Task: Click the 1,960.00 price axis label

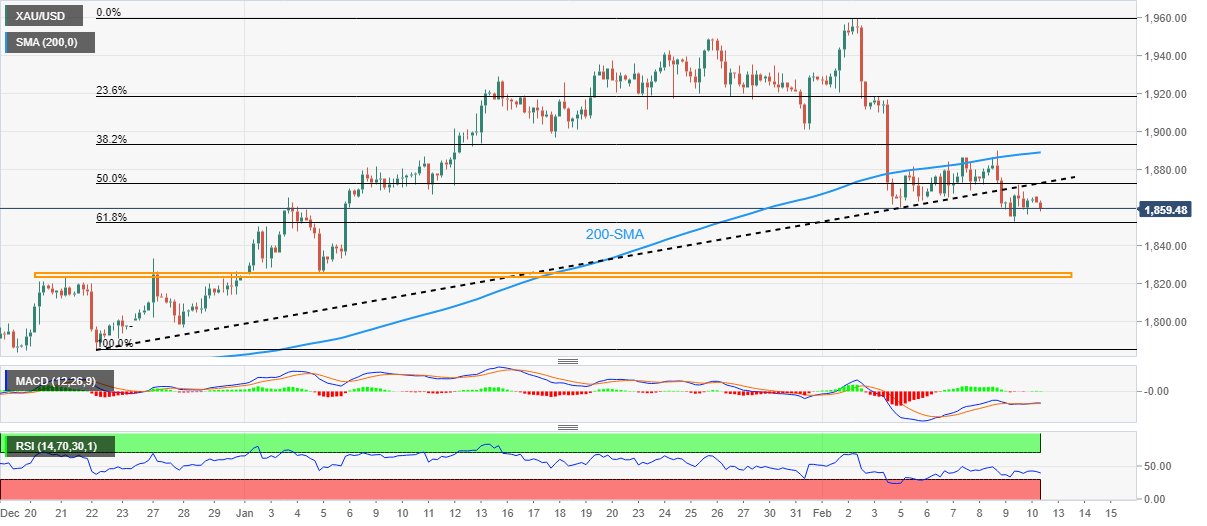Action: [1166, 18]
